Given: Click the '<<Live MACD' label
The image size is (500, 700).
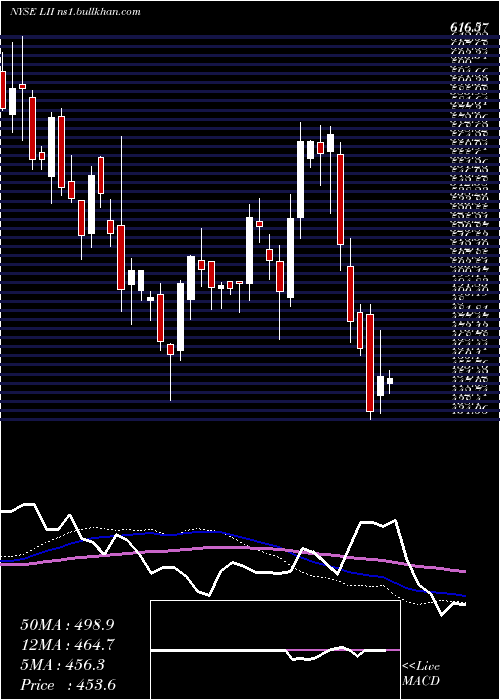Looking at the screenshot, I should coord(421,674).
